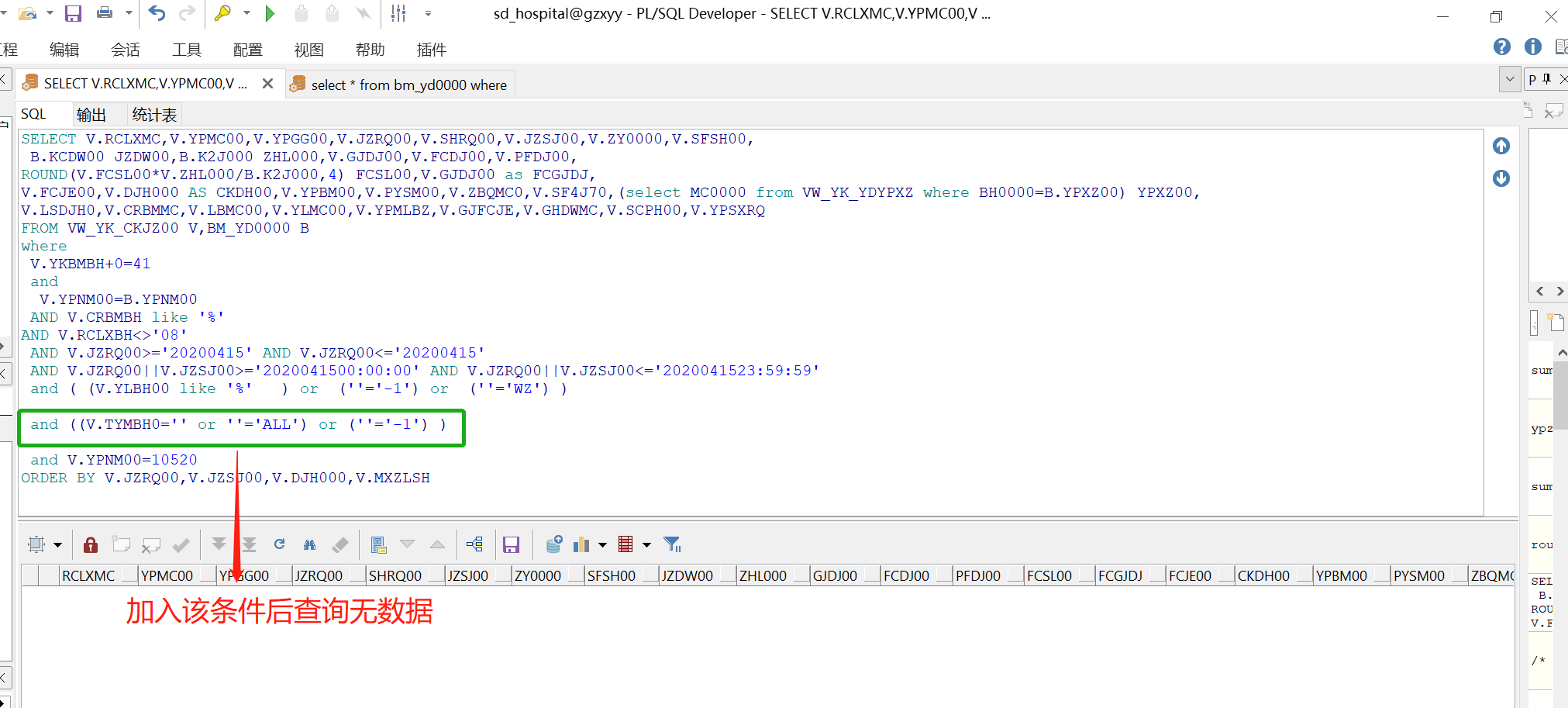
Task: Redo the last undone edit
Action: 187,13
